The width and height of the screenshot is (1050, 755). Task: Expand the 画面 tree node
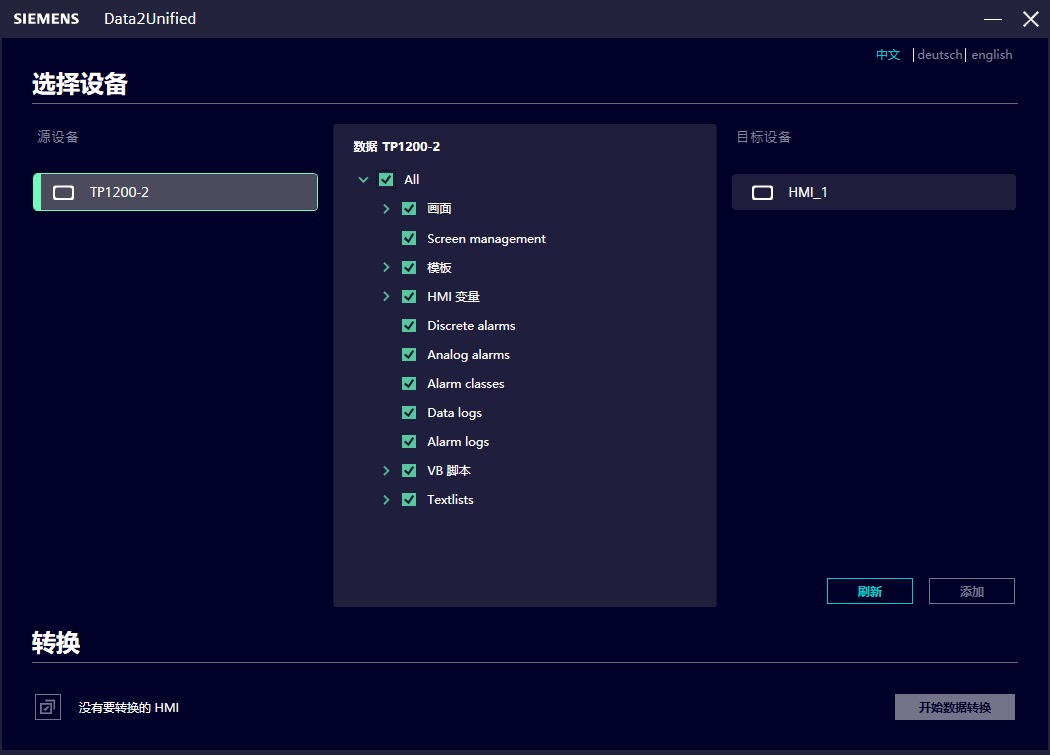tap(386, 209)
